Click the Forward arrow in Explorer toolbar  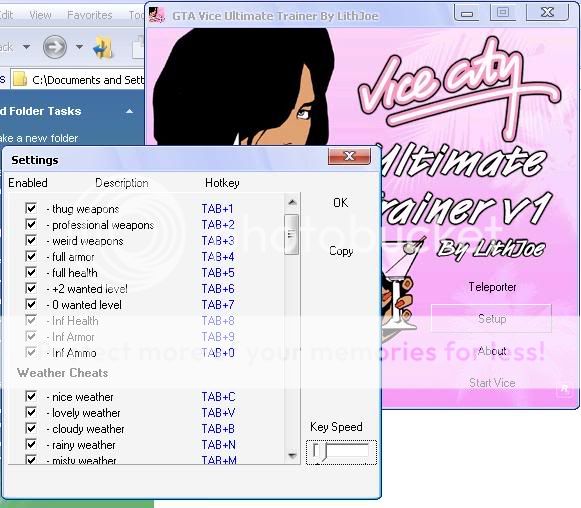pyautogui.click(x=54, y=47)
